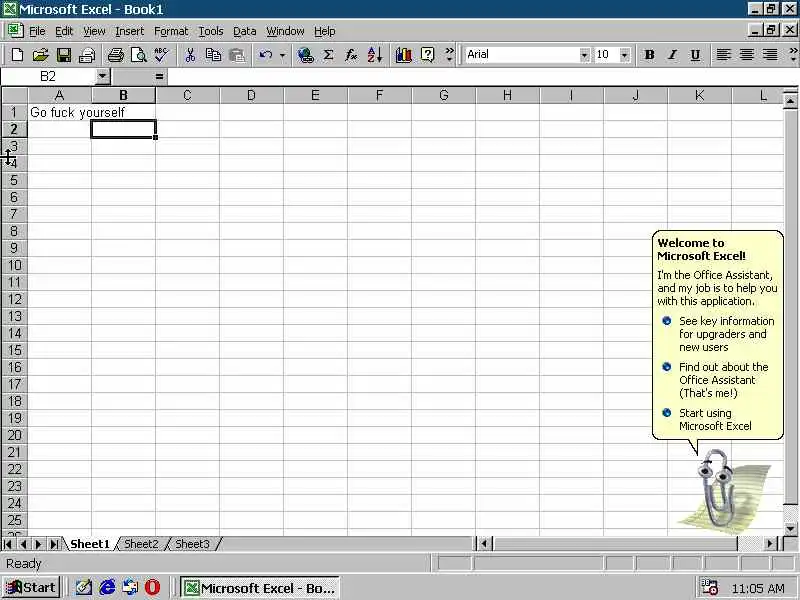Open Office Assistant help question icon
Viewport: 800px width, 600px height.
[x=427, y=55]
